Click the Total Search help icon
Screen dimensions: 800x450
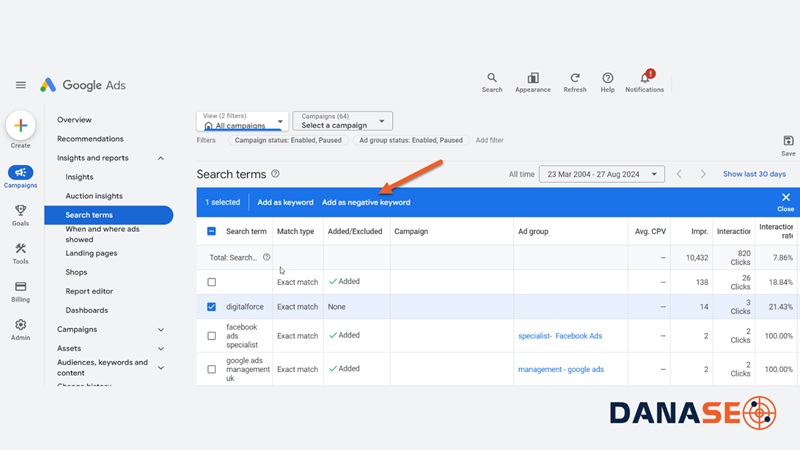pos(266,257)
